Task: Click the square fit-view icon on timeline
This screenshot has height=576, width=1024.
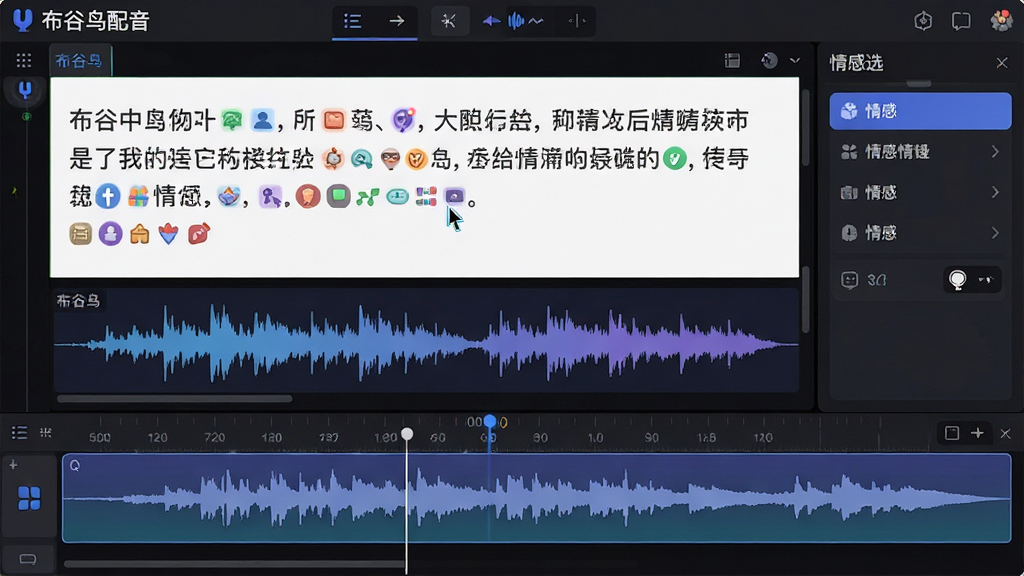Action: click(x=952, y=433)
